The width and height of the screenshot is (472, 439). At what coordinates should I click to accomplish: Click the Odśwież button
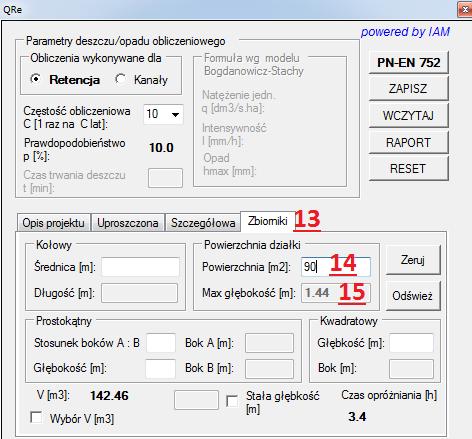click(x=413, y=296)
